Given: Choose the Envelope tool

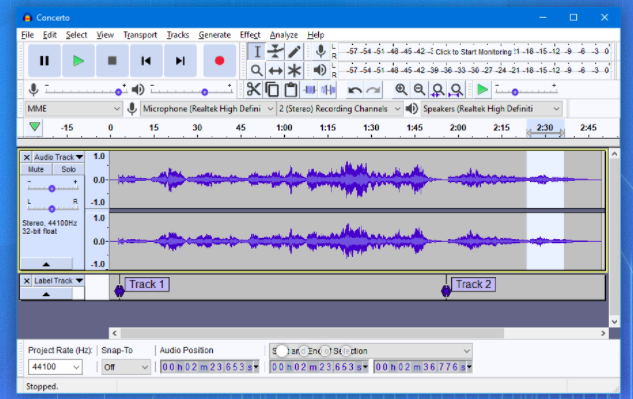Looking at the screenshot, I should (x=275, y=52).
